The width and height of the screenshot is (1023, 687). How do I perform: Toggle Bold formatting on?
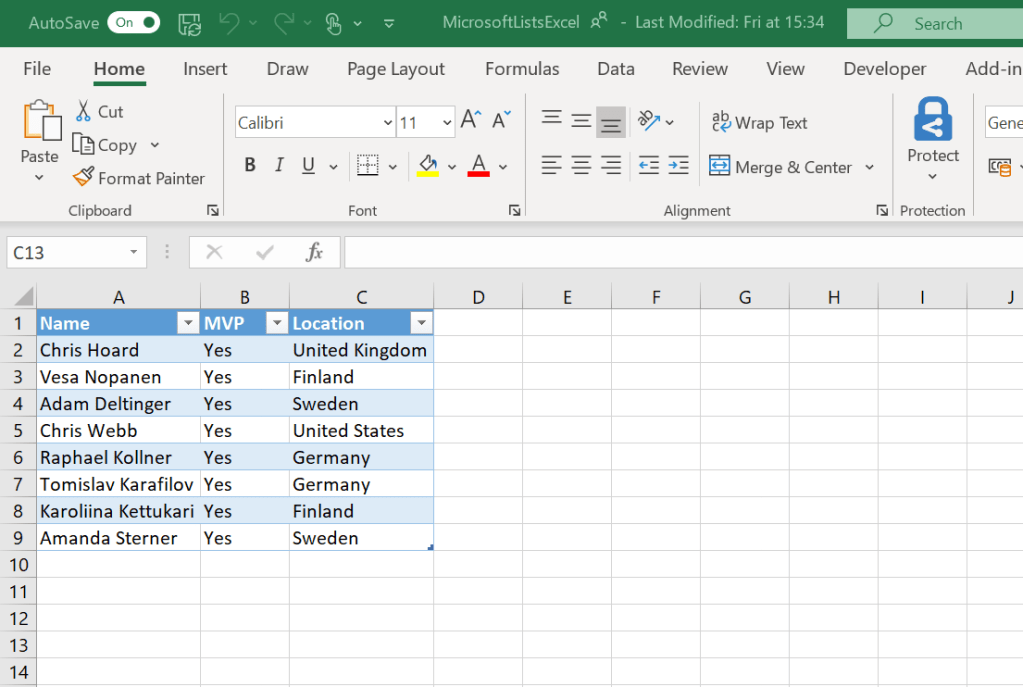[250, 166]
